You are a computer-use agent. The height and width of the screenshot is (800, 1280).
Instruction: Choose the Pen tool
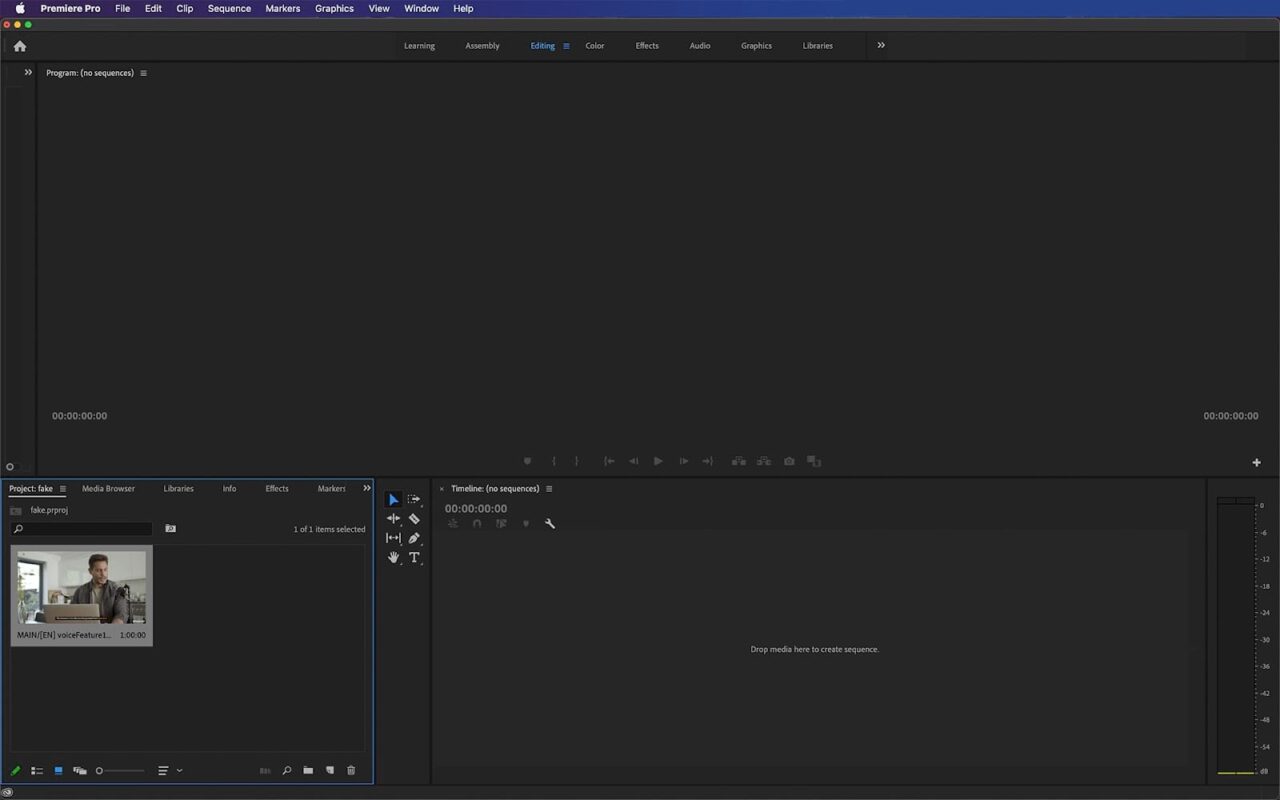tap(414, 538)
